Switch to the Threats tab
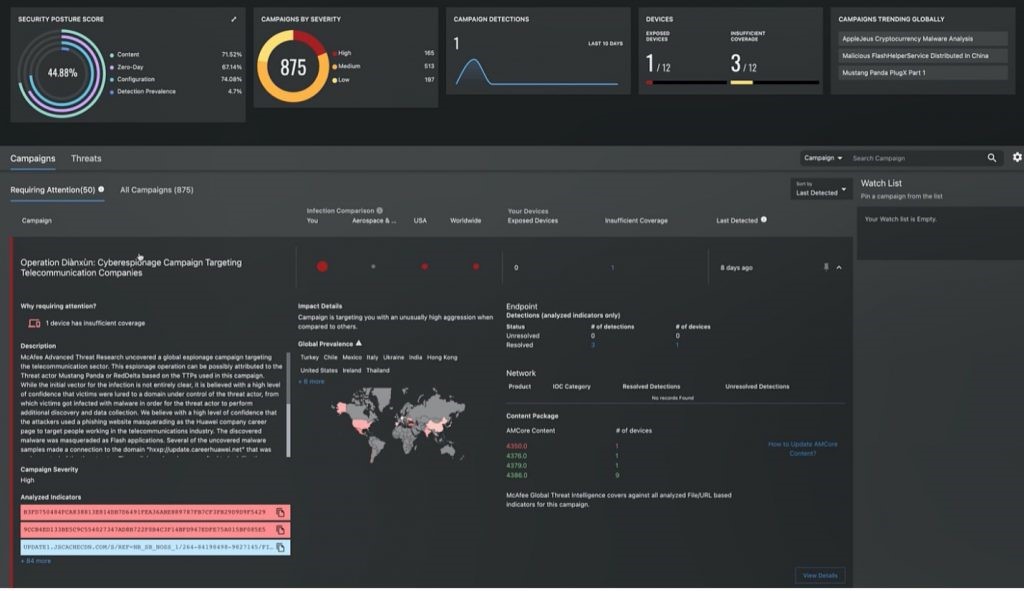The width and height of the screenshot is (1024, 591). [x=86, y=159]
